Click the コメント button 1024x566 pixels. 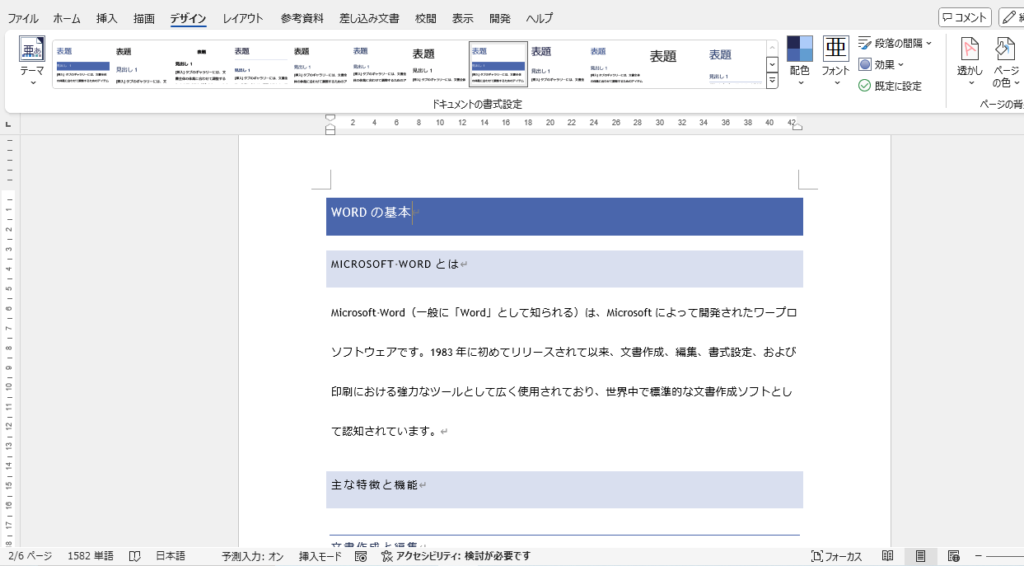(x=965, y=18)
